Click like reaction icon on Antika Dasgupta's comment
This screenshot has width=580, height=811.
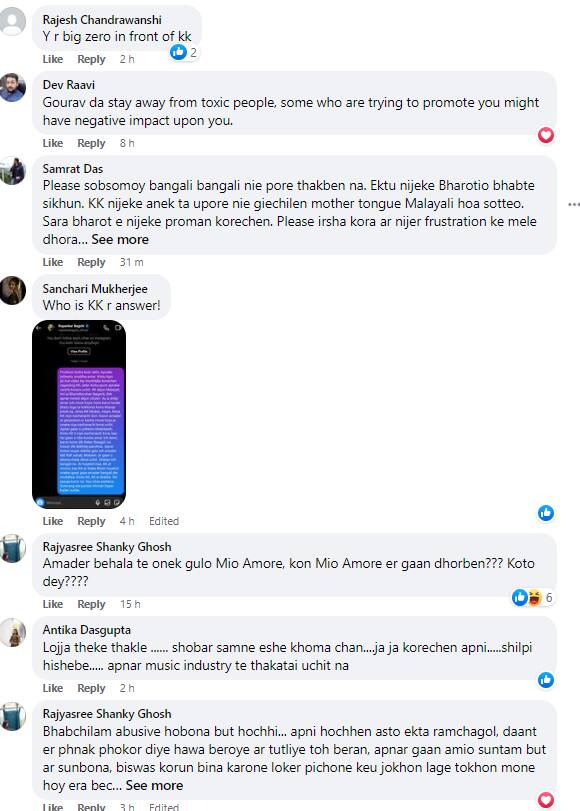point(546,680)
